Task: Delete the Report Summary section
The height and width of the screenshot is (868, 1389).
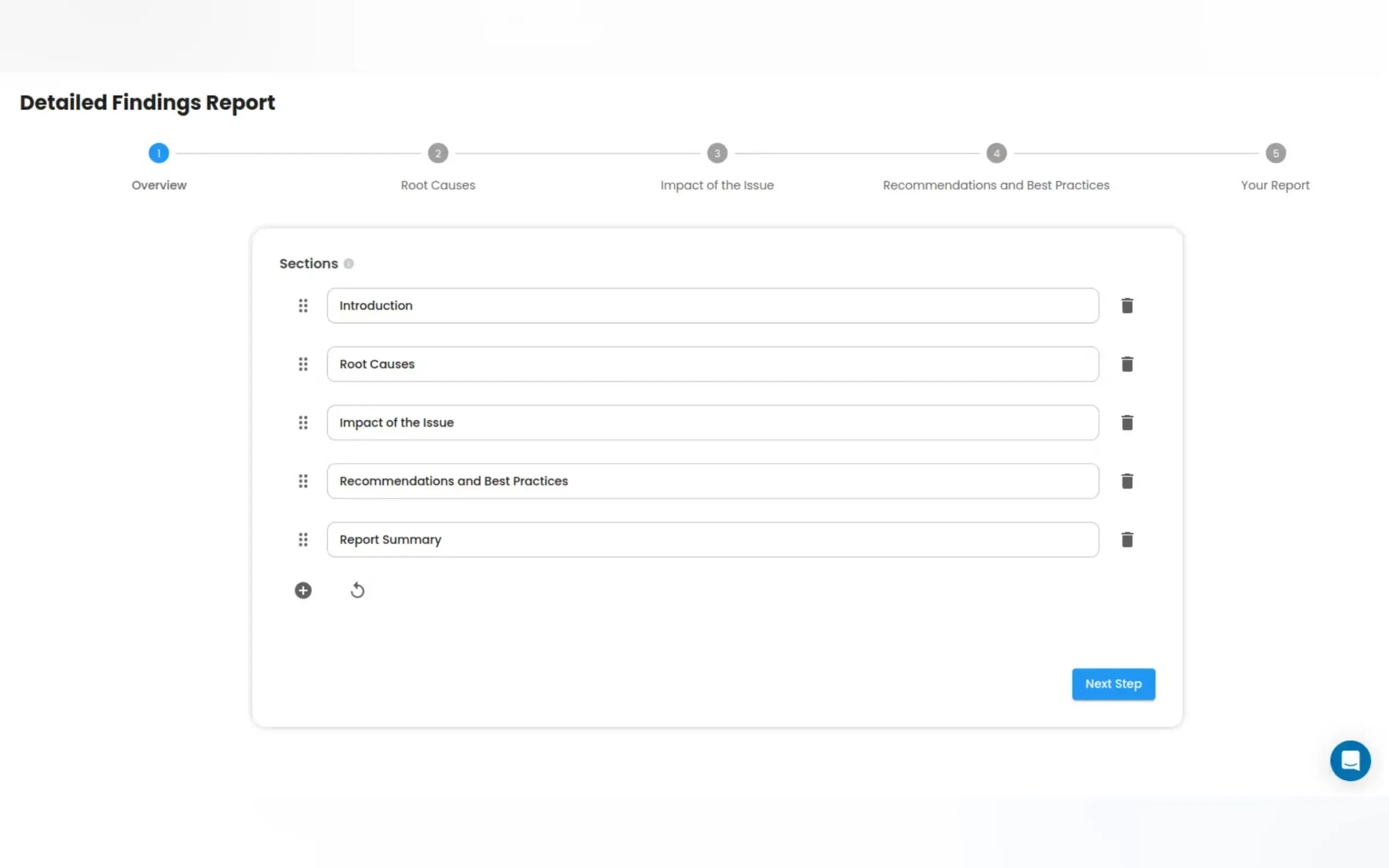Action: 1127,539
